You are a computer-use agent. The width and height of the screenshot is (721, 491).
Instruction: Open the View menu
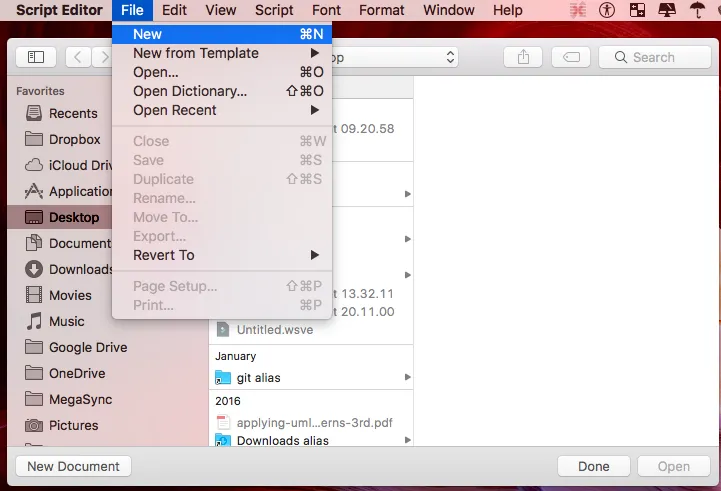click(221, 10)
